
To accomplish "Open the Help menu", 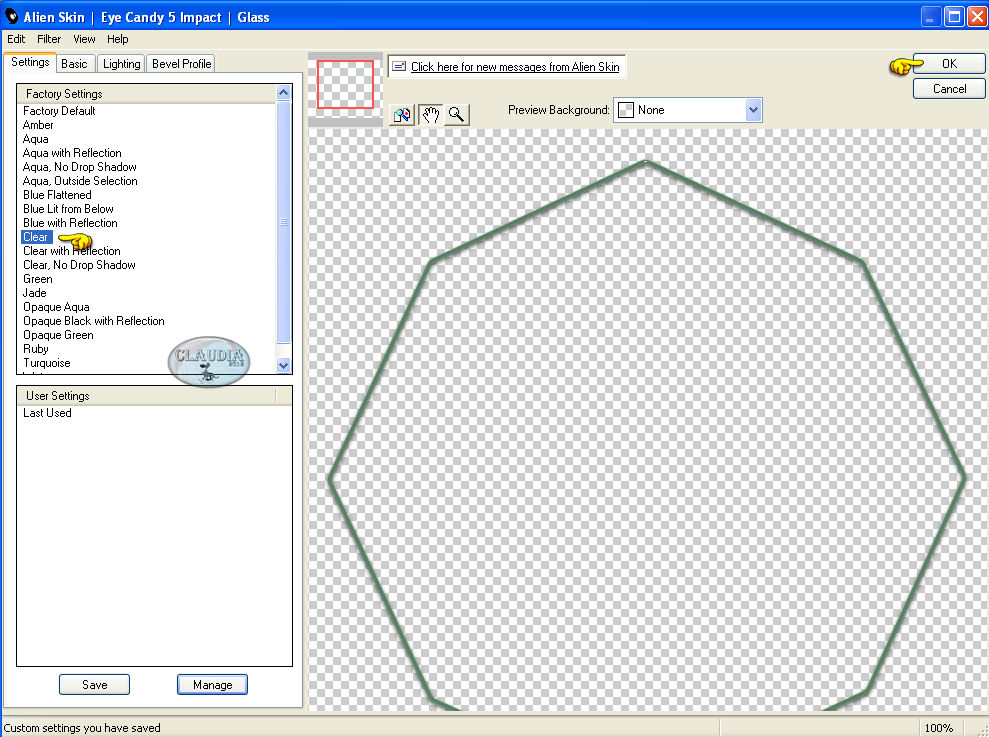I will click(117, 39).
